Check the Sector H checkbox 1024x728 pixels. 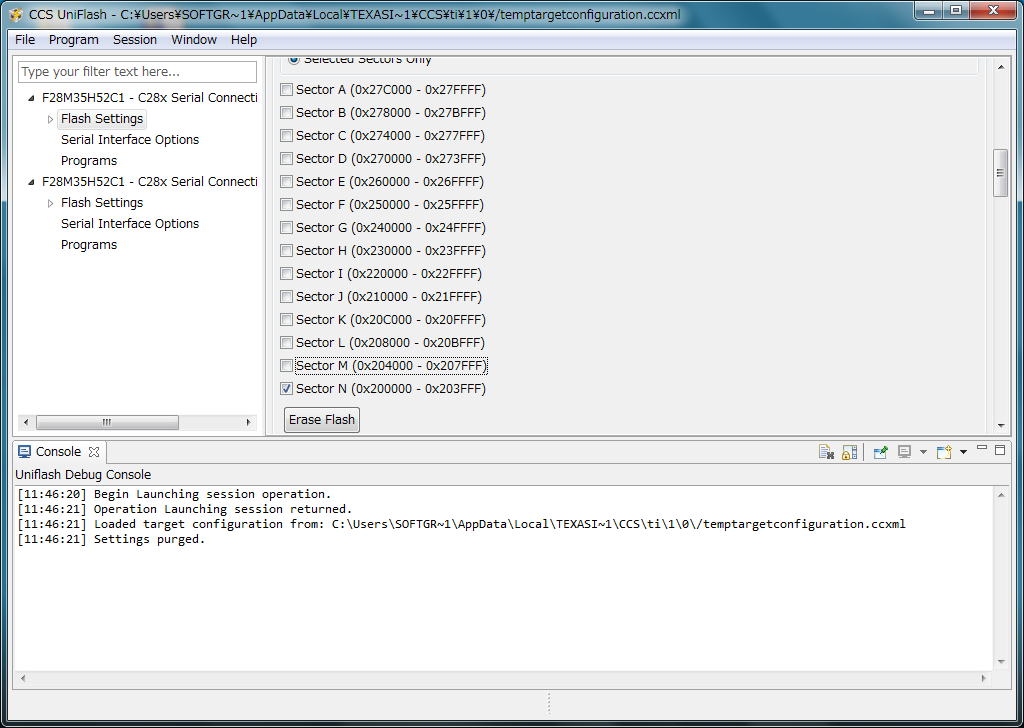286,251
